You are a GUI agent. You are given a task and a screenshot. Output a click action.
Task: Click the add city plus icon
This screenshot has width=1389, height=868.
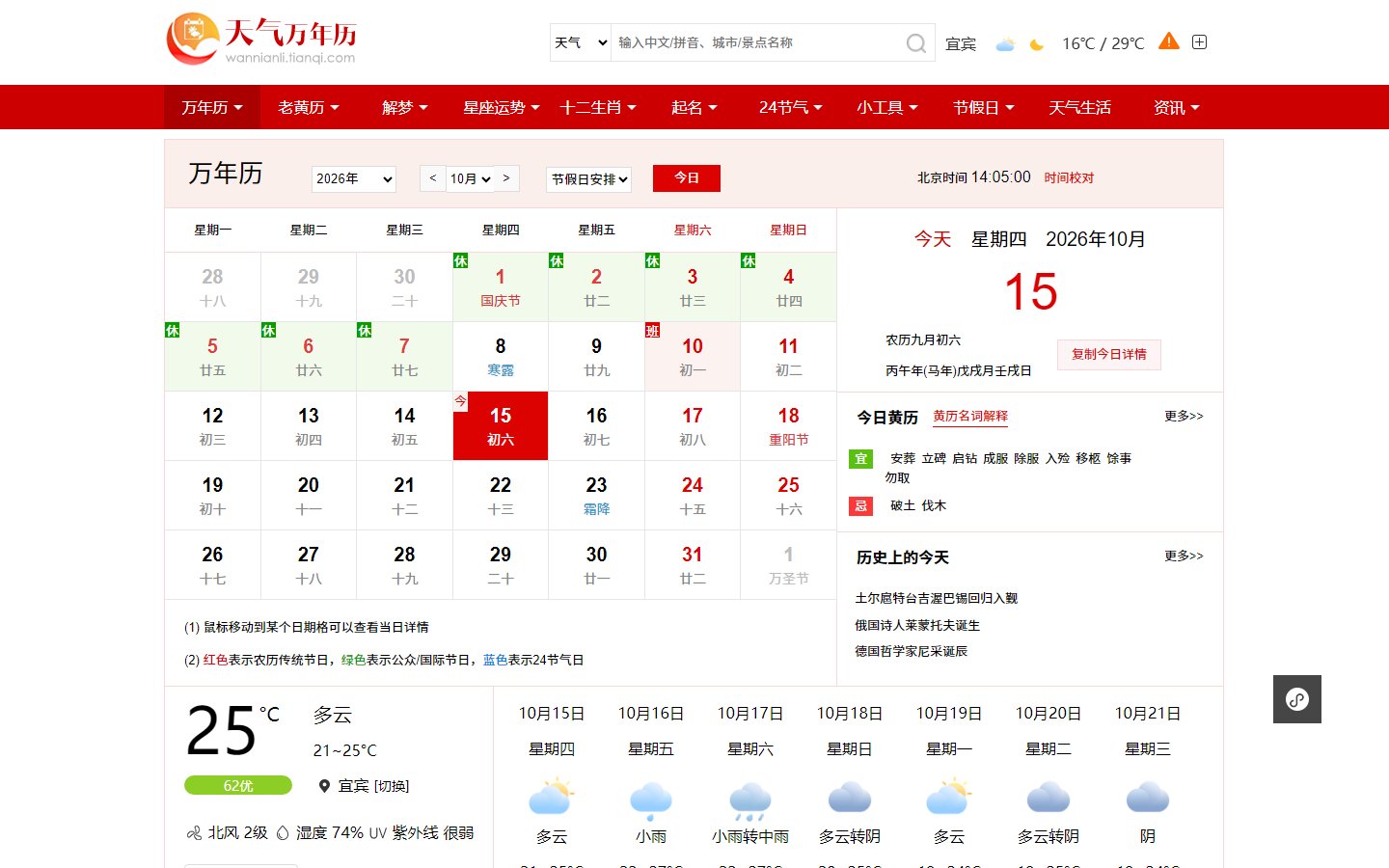tap(1199, 42)
